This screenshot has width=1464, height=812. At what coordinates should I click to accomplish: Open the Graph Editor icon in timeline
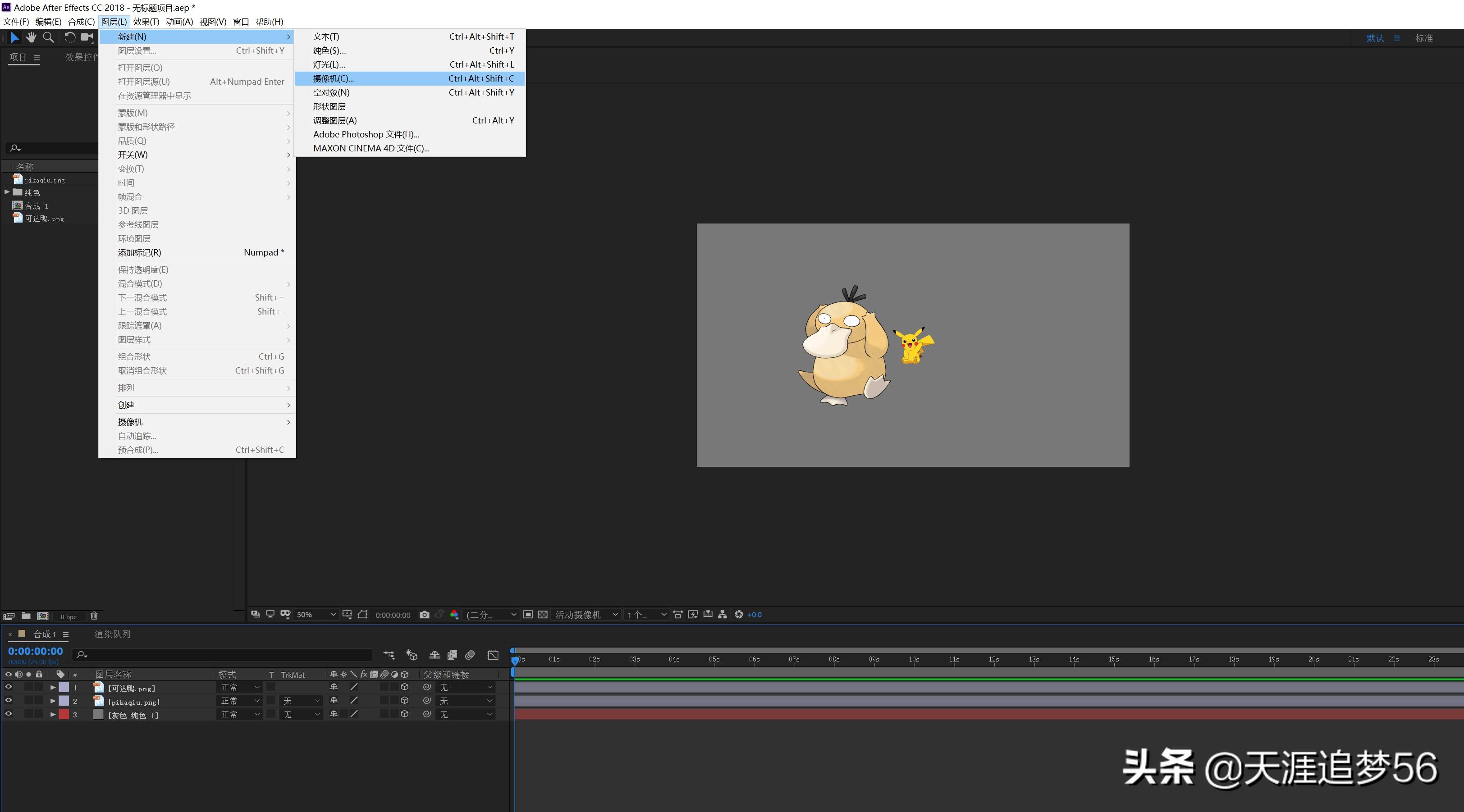(x=493, y=655)
